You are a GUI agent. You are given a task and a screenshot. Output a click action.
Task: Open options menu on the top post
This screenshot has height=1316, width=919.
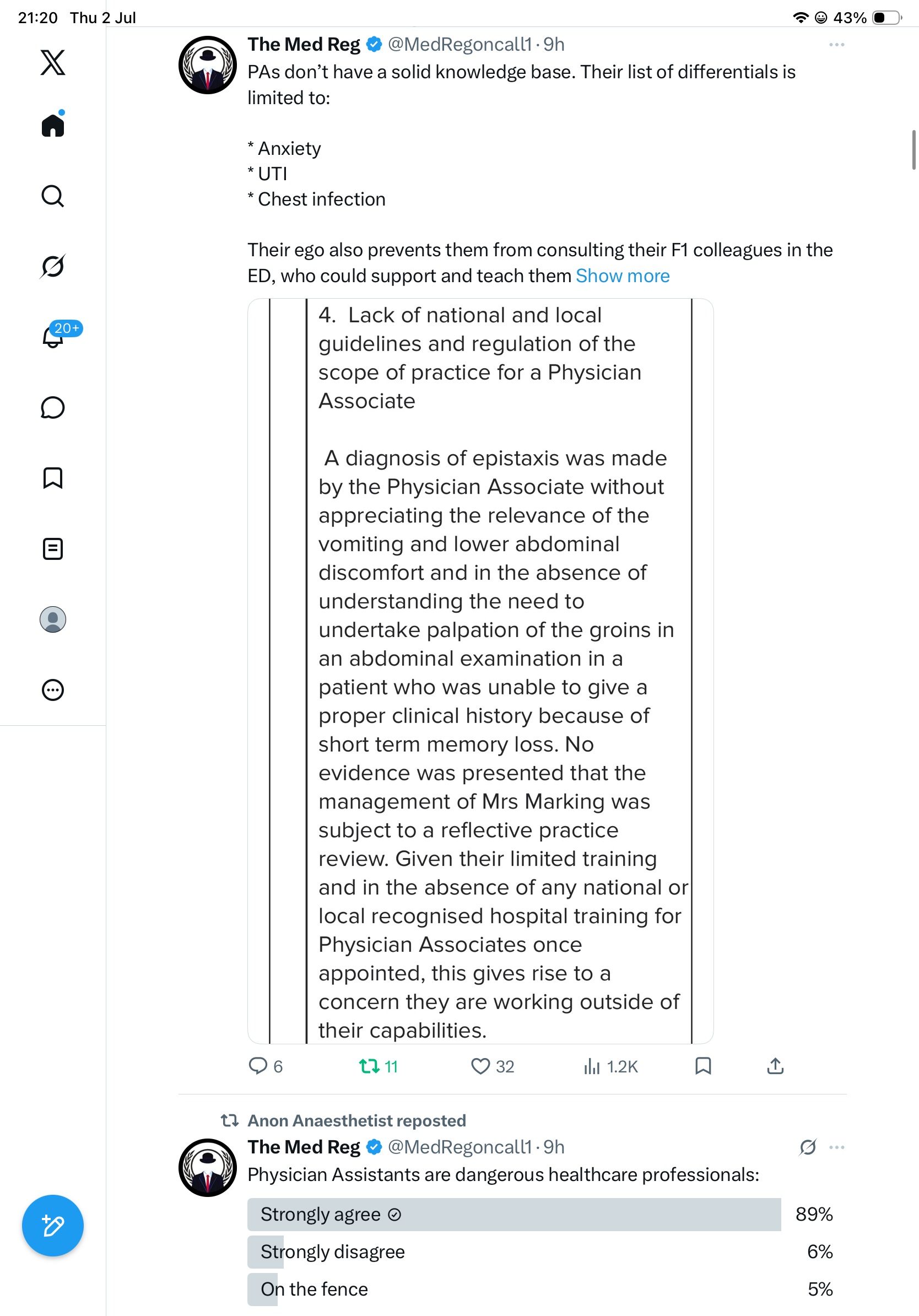click(x=836, y=45)
